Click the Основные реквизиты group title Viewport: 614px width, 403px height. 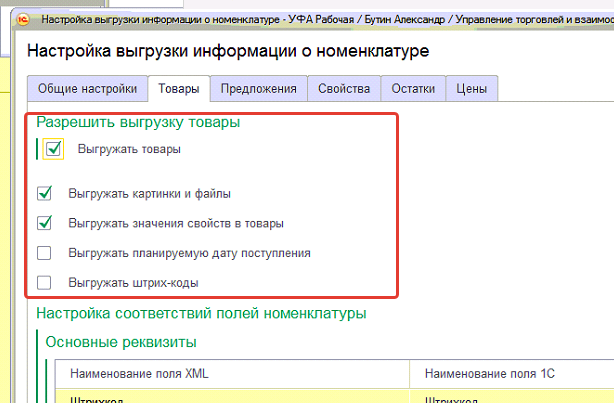point(121,342)
